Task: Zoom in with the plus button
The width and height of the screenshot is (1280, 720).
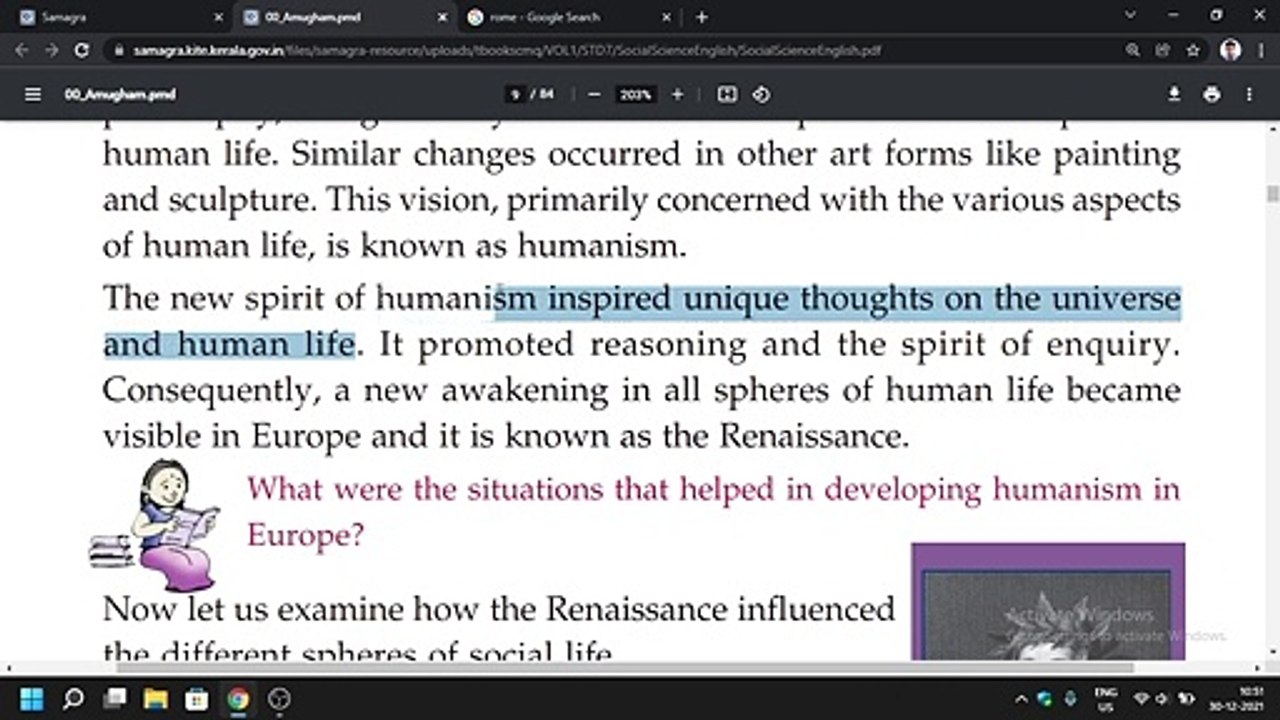Action: coord(677,94)
